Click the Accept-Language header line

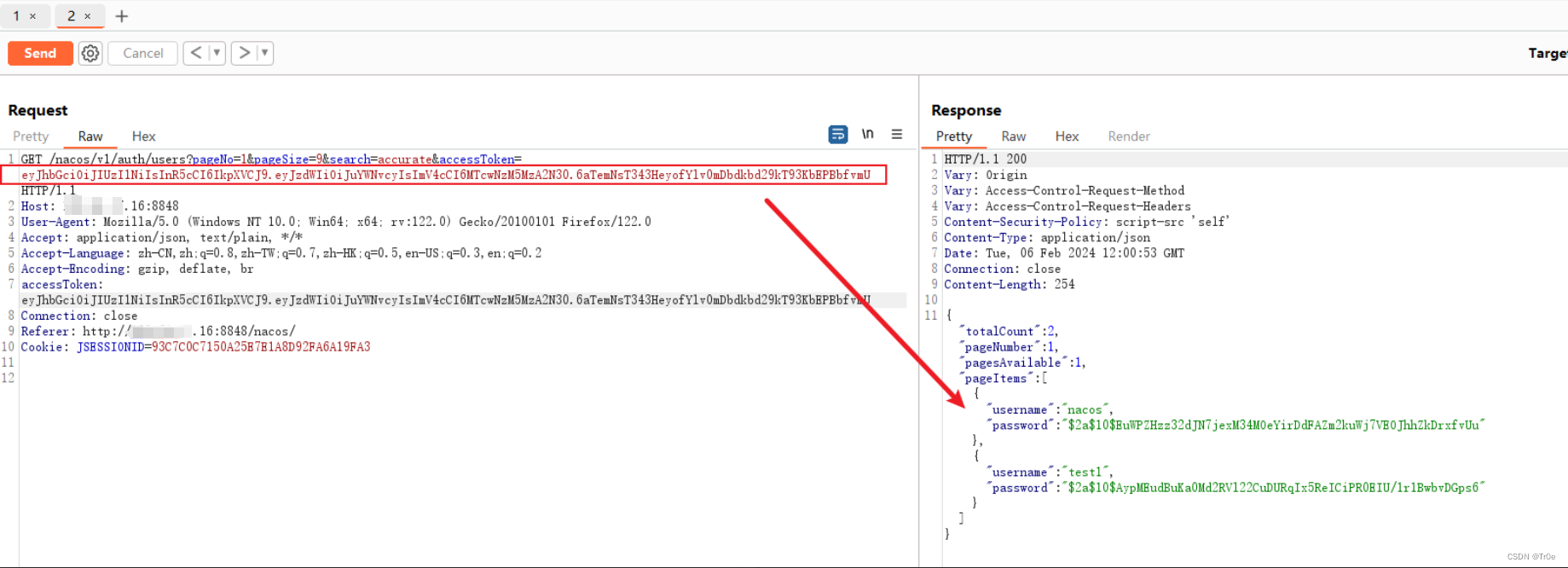coord(281,253)
